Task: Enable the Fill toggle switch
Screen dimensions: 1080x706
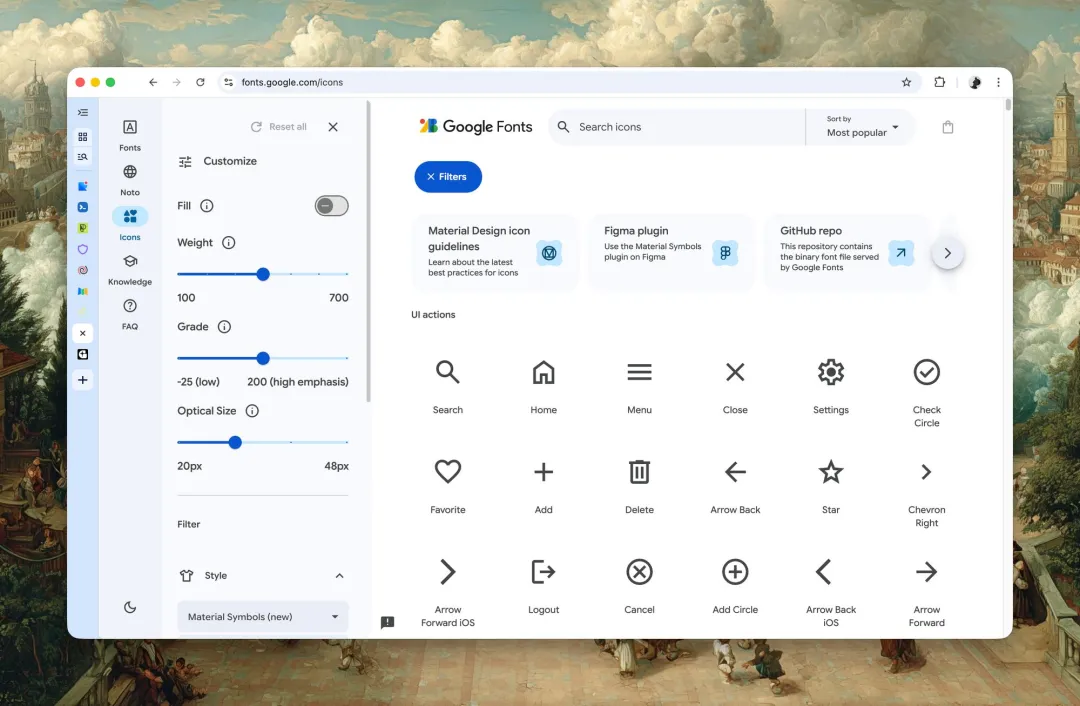Action: coord(331,206)
